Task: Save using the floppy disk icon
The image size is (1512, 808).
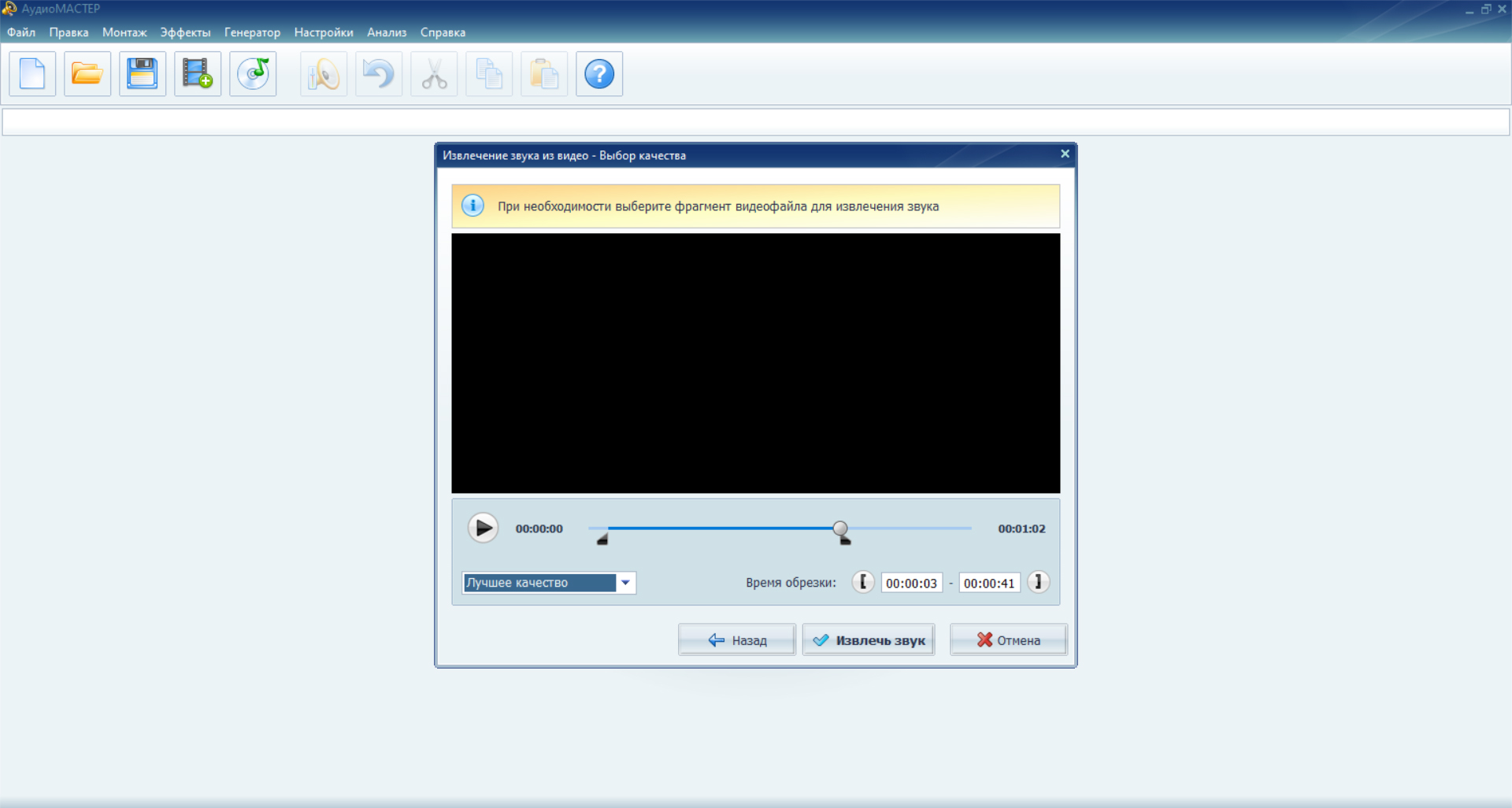Action: pos(143,74)
